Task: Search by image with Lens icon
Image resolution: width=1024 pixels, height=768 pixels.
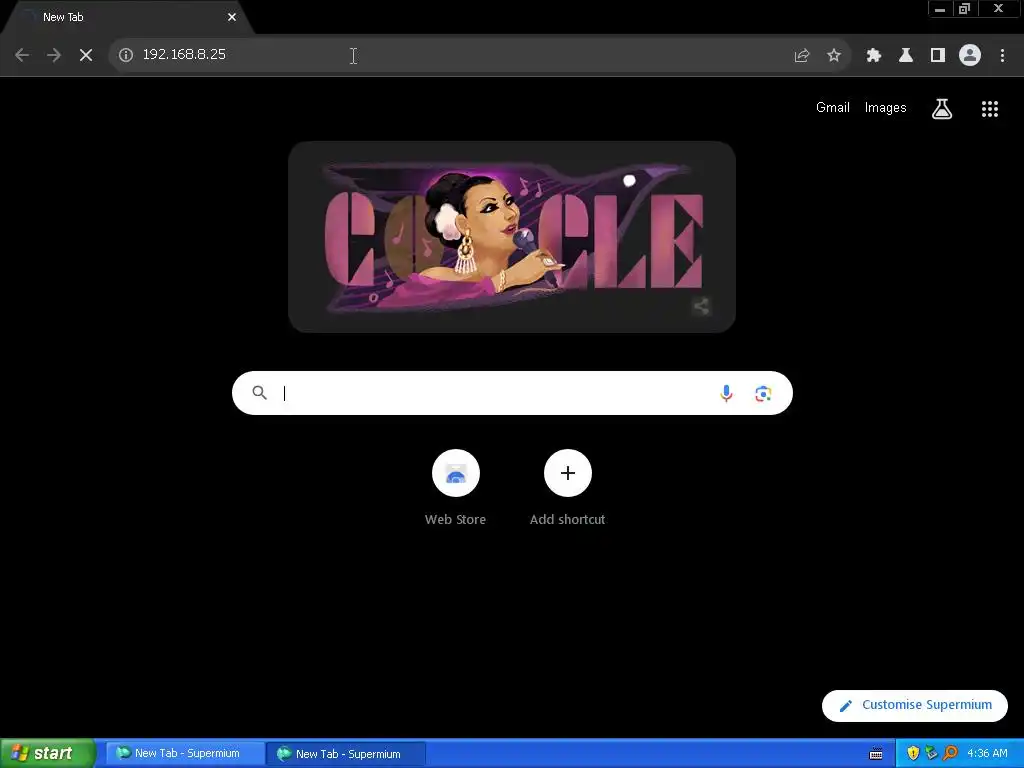Action: coord(763,394)
